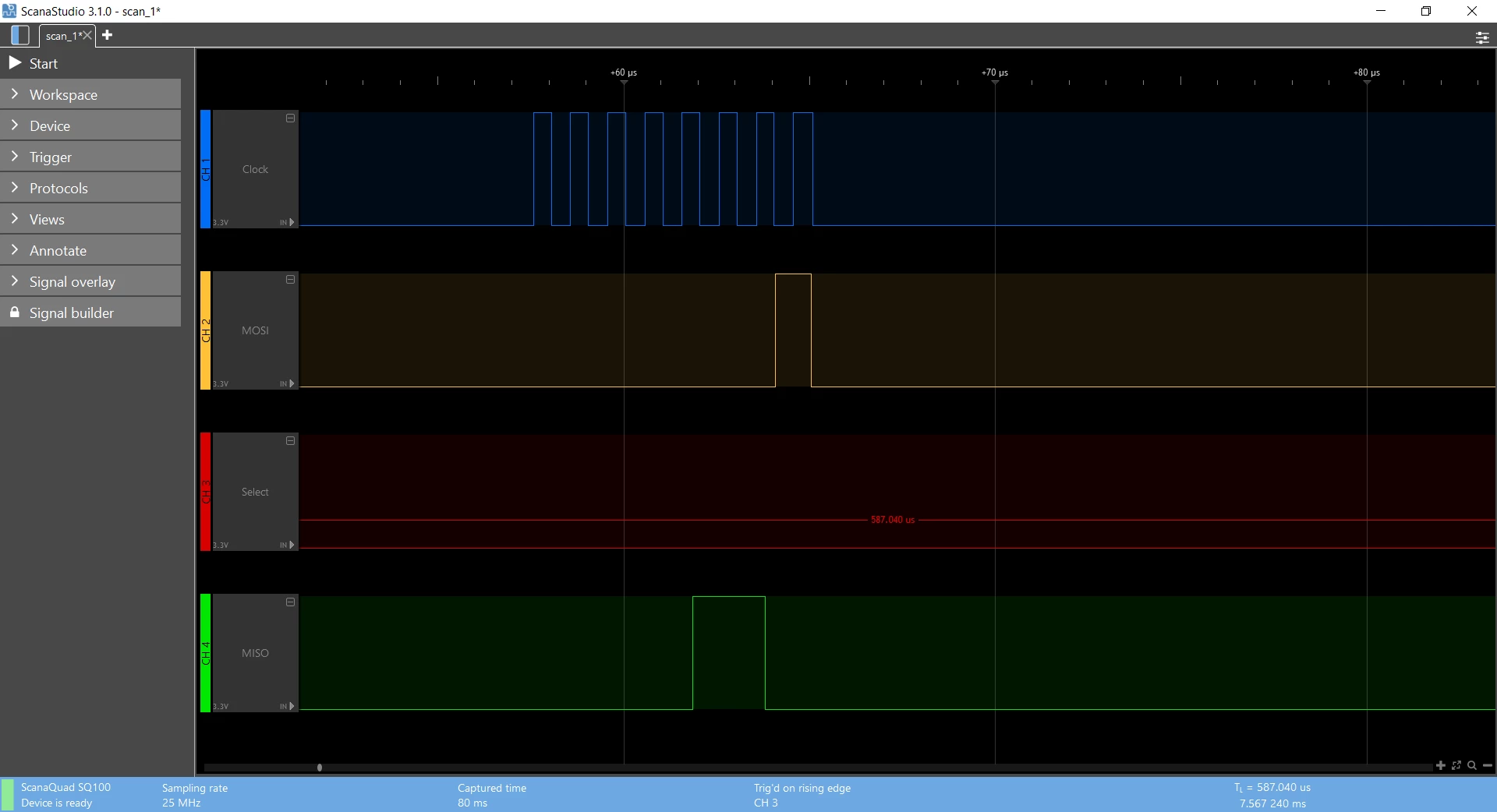Click the magnifier zoom icon
The height and width of the screenshot is (812, 1497).
pyautogui.click(x=1472, y=765)
